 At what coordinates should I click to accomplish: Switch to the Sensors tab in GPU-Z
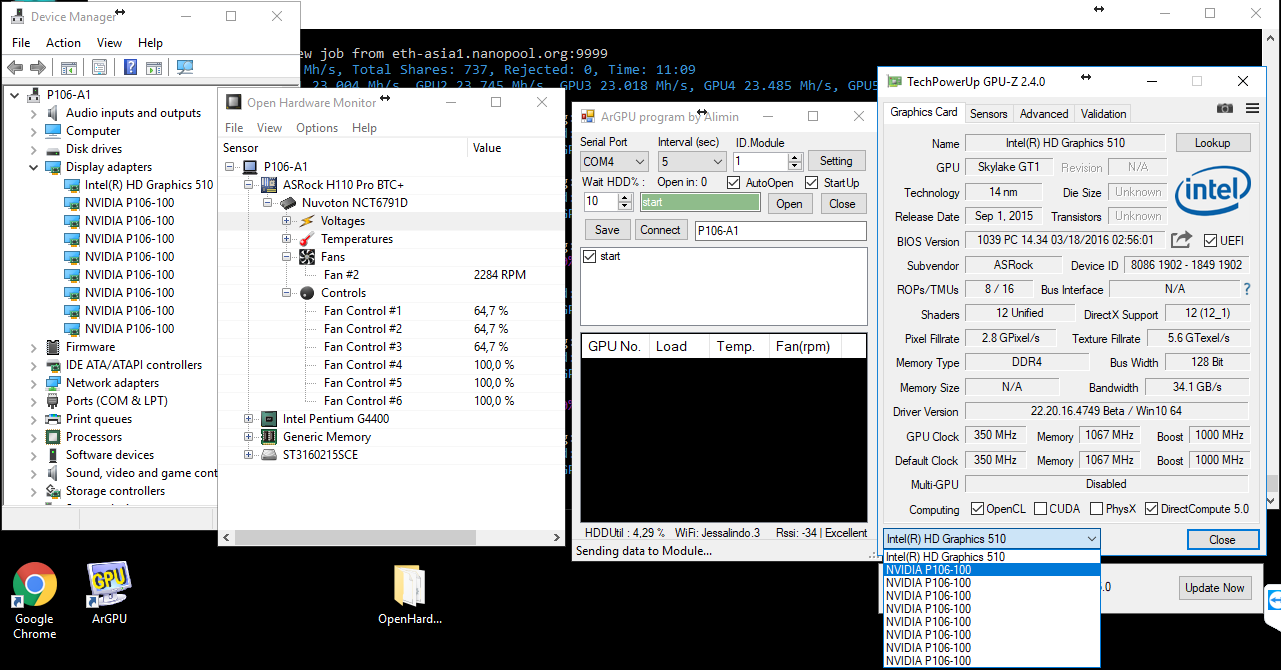988,114
